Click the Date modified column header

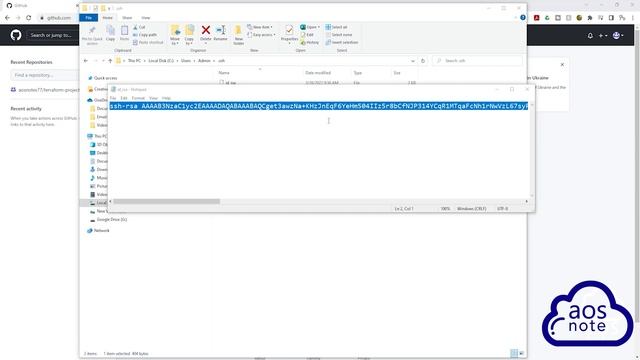click(318, 73)
